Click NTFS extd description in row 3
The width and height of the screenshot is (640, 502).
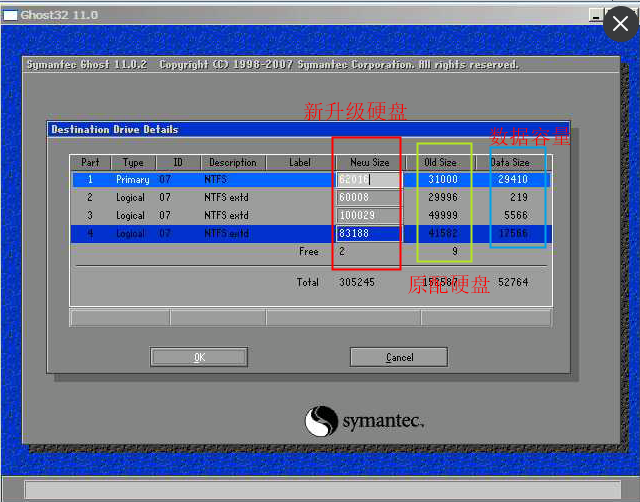(x=226, y=215)
